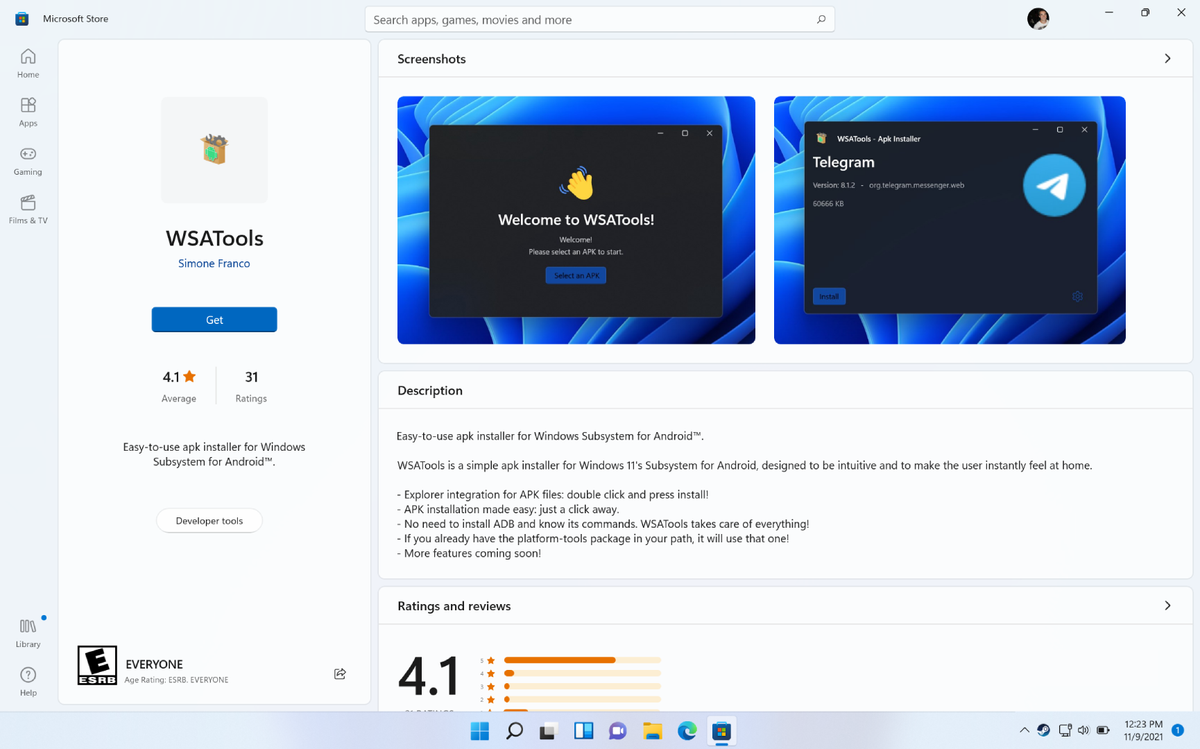1200x749 pixels.
Task: Expand the hidden icons arrow in system tray
Action: tap(1024, 730)
